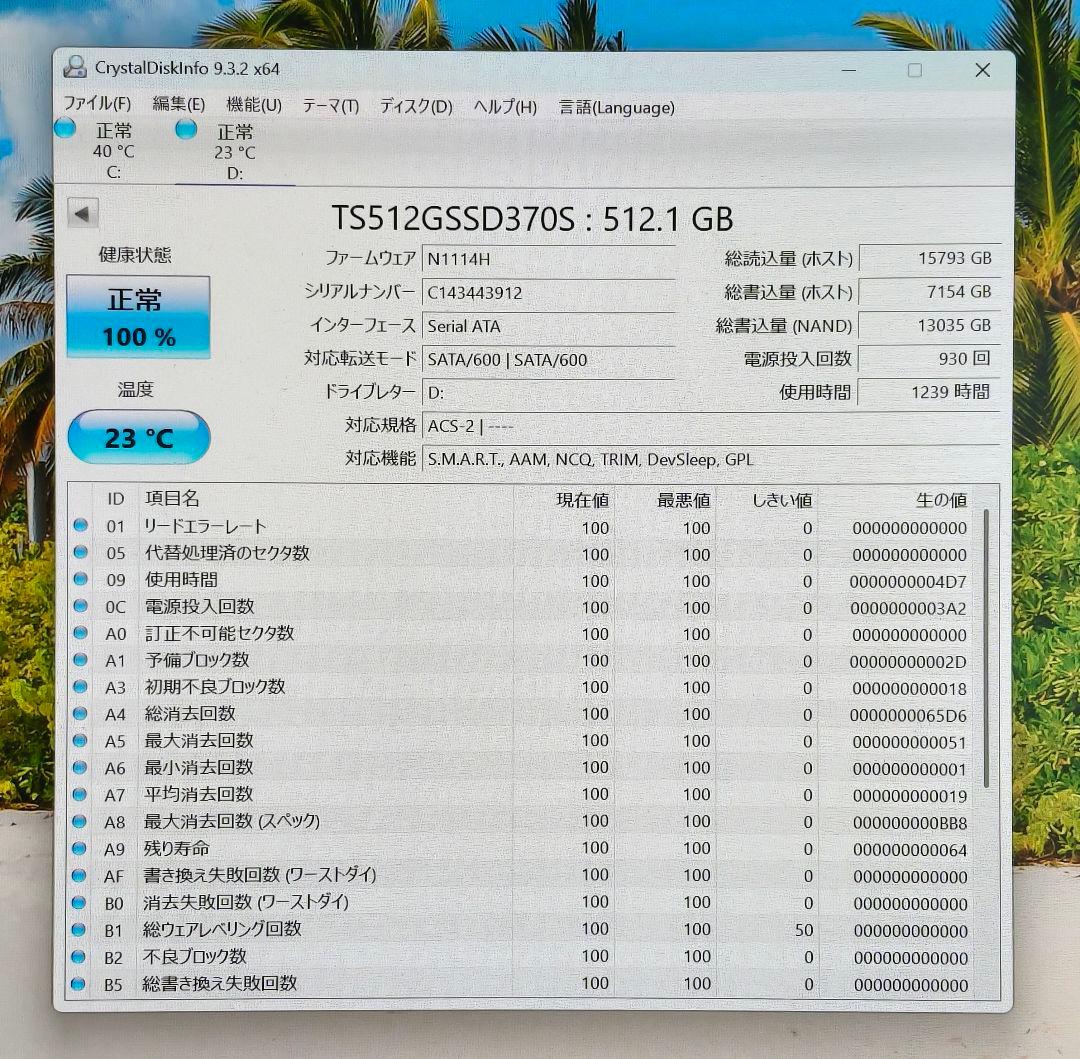This screenshot has height=1059, width=1080.
Task: Click the total host reads value 15793 GB
Action: coord(930,258)
